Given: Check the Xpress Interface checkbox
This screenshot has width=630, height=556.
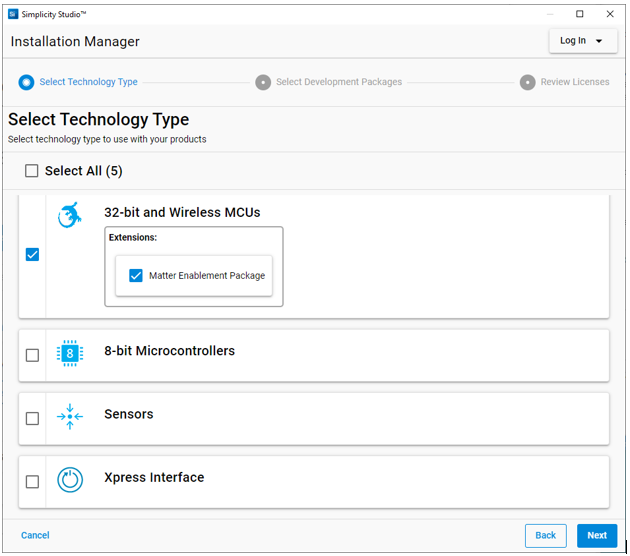Looking at the screenshot, I should pyautogui.click(x=33, y=481).
